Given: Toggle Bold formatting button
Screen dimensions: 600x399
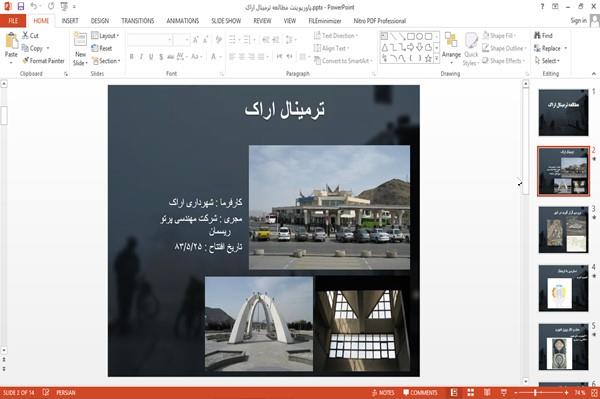Looking at the screenshot, I should click(132, 57).
